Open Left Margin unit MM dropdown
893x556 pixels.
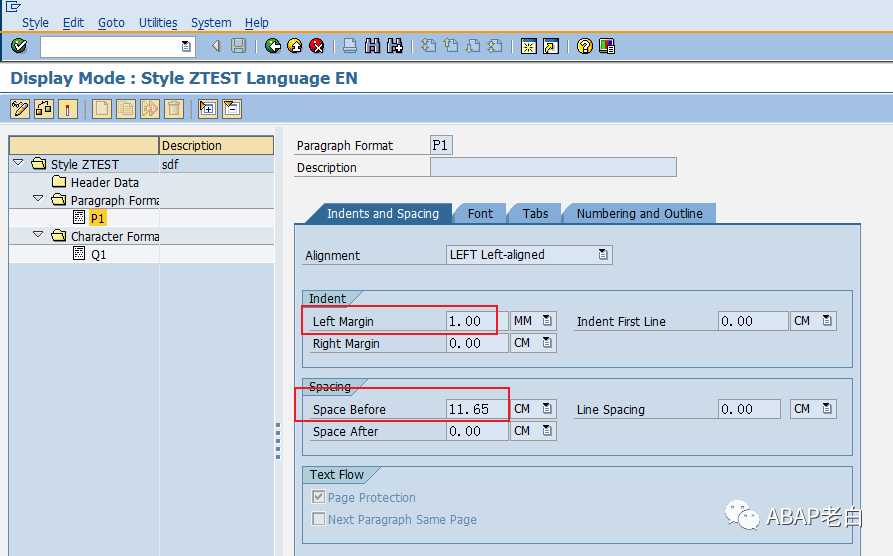[547, 321]
